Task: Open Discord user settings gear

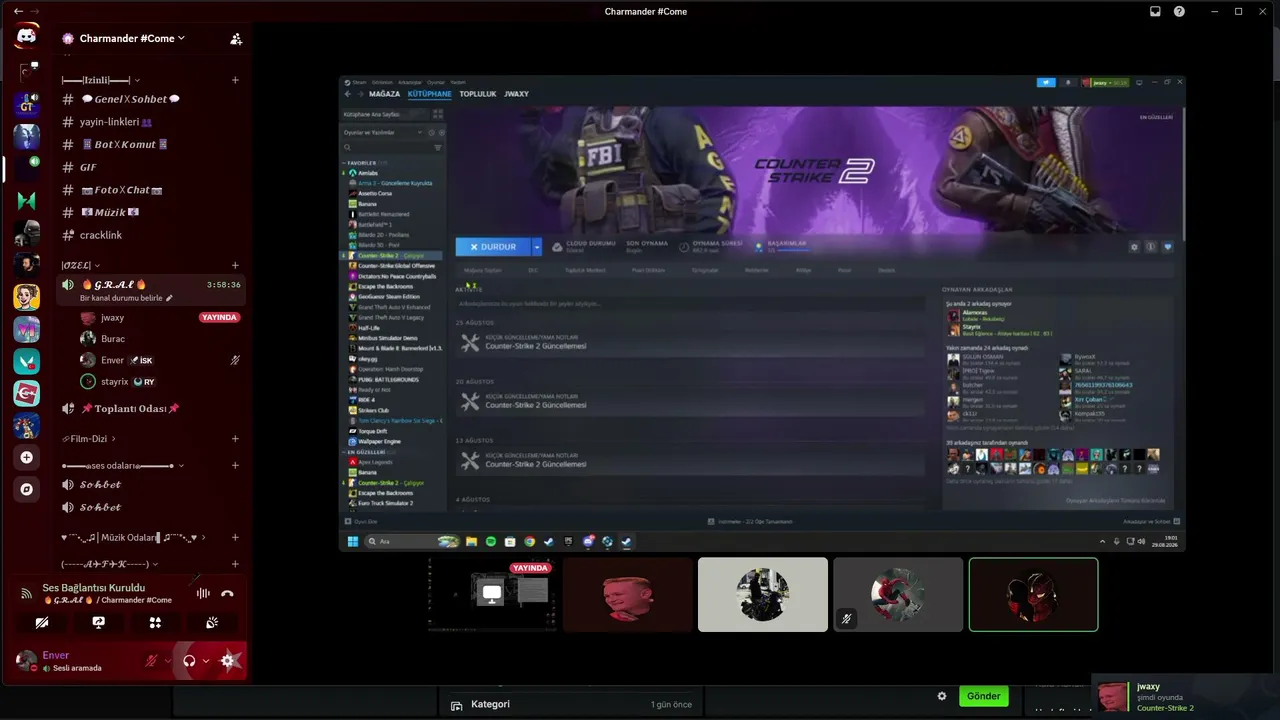Action: tap(228, 660)
